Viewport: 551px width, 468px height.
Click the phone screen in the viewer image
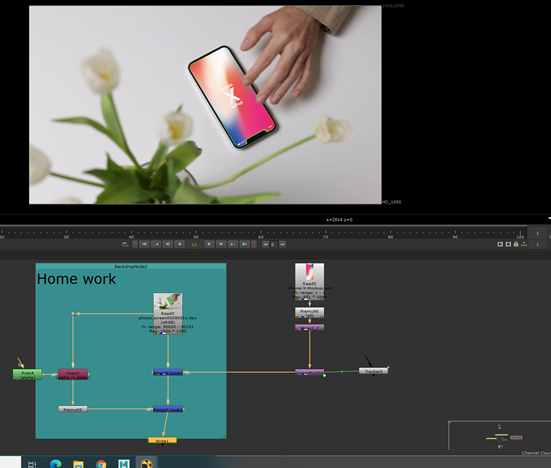pos(232,97)
